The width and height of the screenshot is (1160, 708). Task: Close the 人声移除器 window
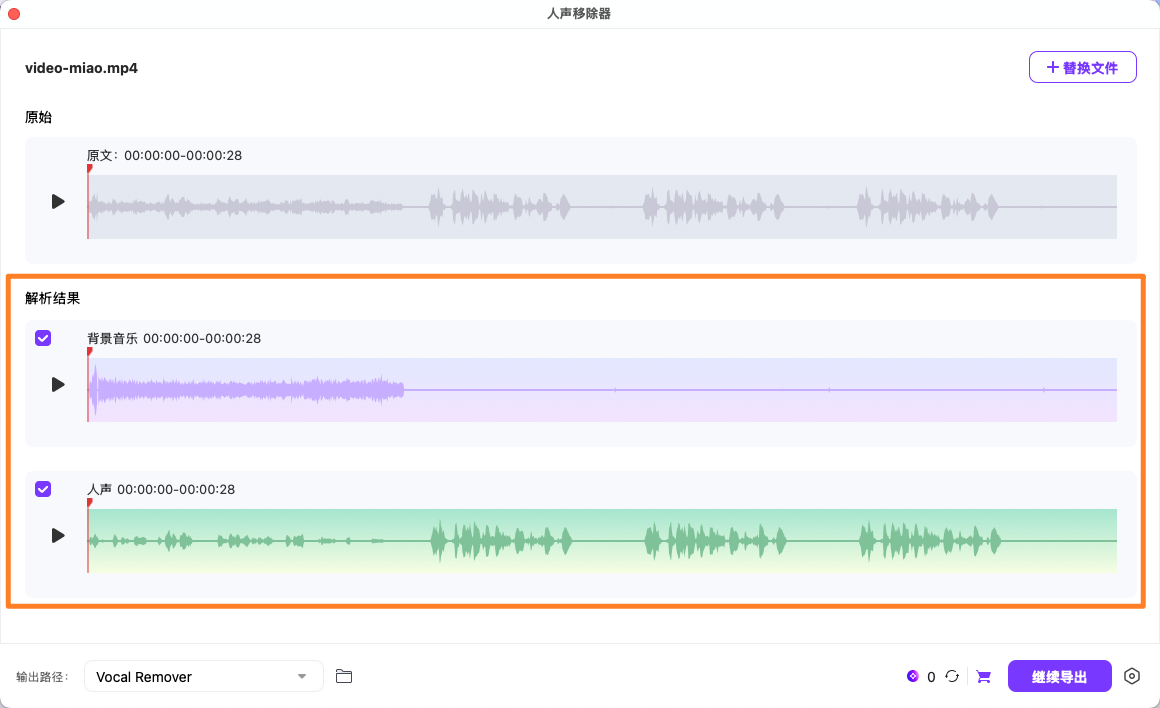tap(14, 14)
